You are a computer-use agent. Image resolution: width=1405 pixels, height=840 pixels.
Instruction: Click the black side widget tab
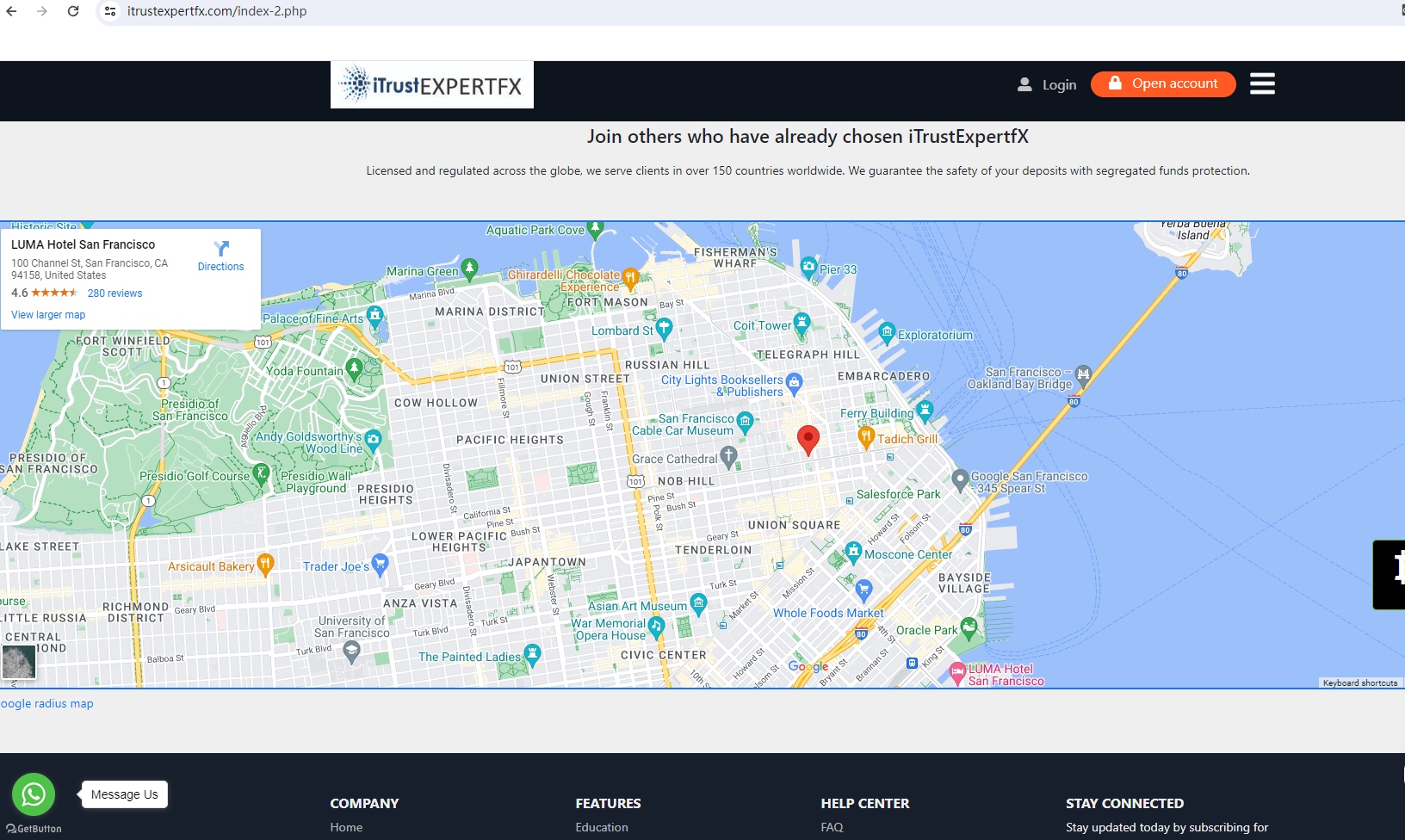click(1389, 575)
